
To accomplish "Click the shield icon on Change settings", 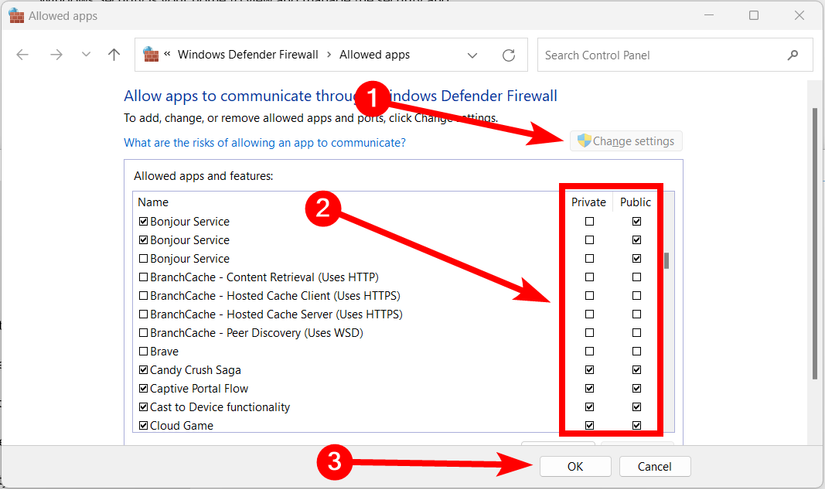I will 583,141.
